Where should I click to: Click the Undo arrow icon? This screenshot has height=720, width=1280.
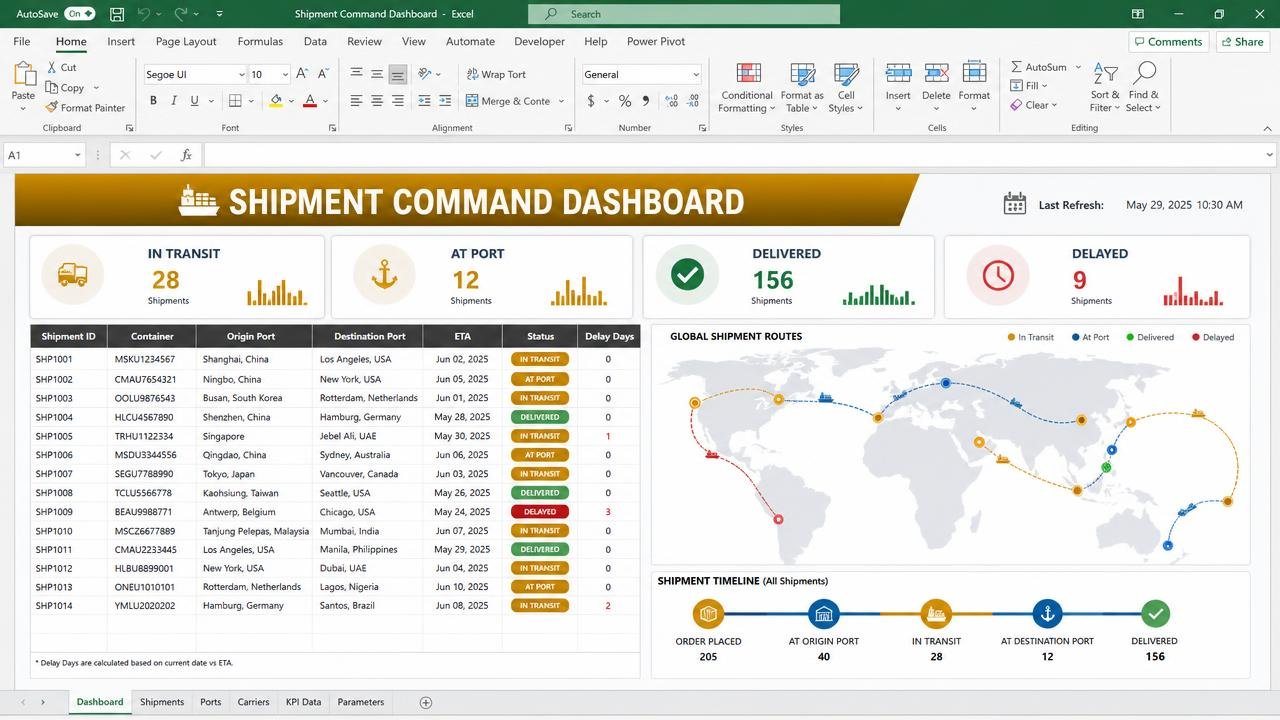(x=144, y=14)
